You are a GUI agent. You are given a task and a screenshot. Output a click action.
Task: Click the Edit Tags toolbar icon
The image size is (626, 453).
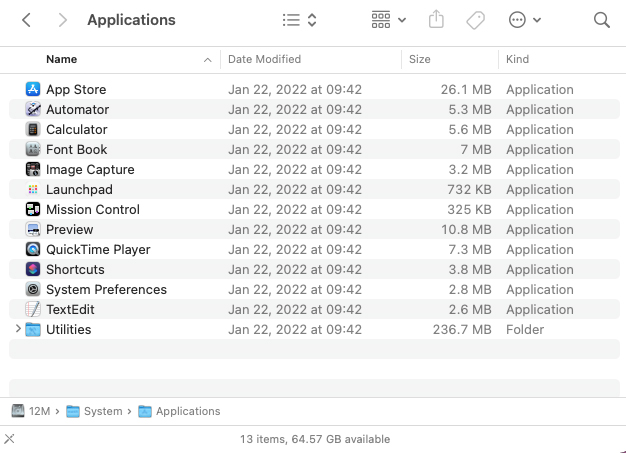click(x=476, y=20)
